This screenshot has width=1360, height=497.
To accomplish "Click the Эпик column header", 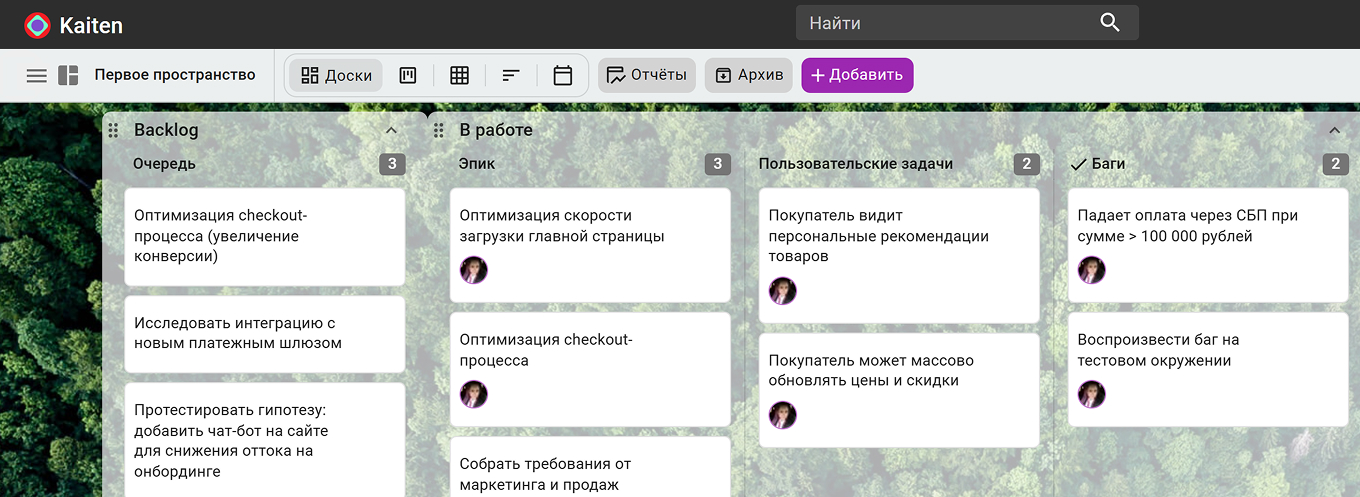I will point(477,164).
